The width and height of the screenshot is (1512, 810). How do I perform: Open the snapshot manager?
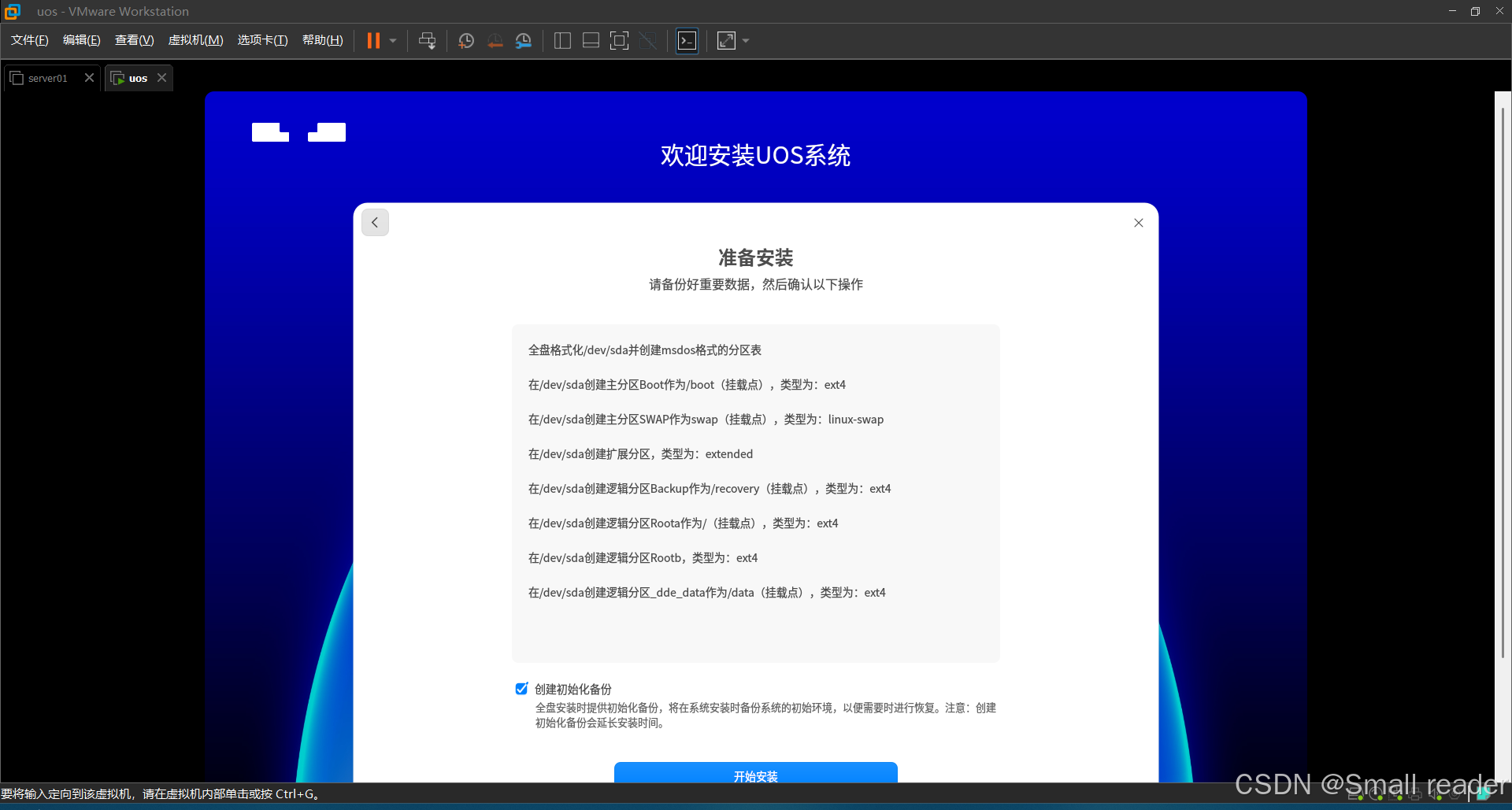click(523, 41)
